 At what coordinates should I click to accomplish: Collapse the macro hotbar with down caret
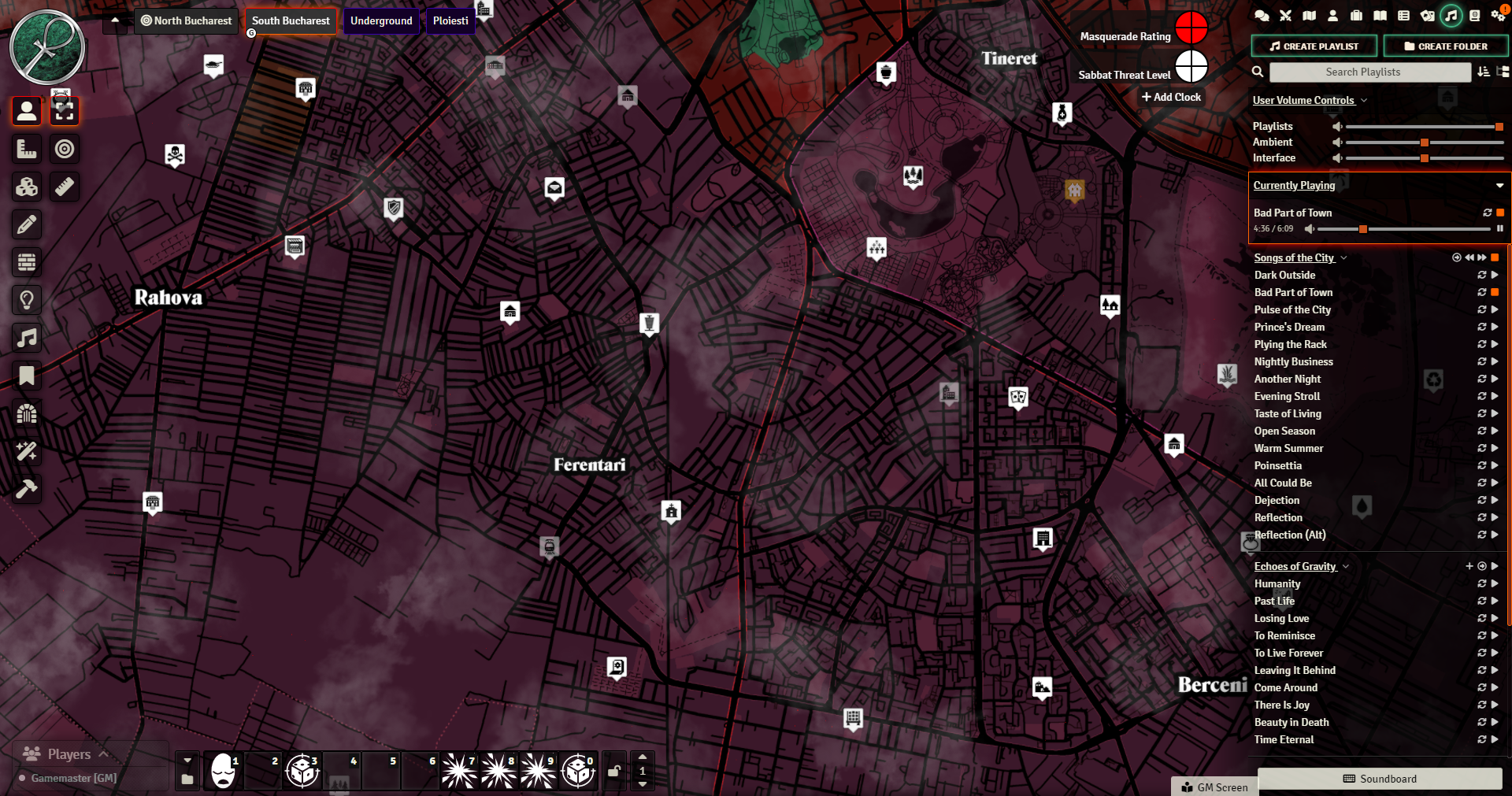coord(187,761)
